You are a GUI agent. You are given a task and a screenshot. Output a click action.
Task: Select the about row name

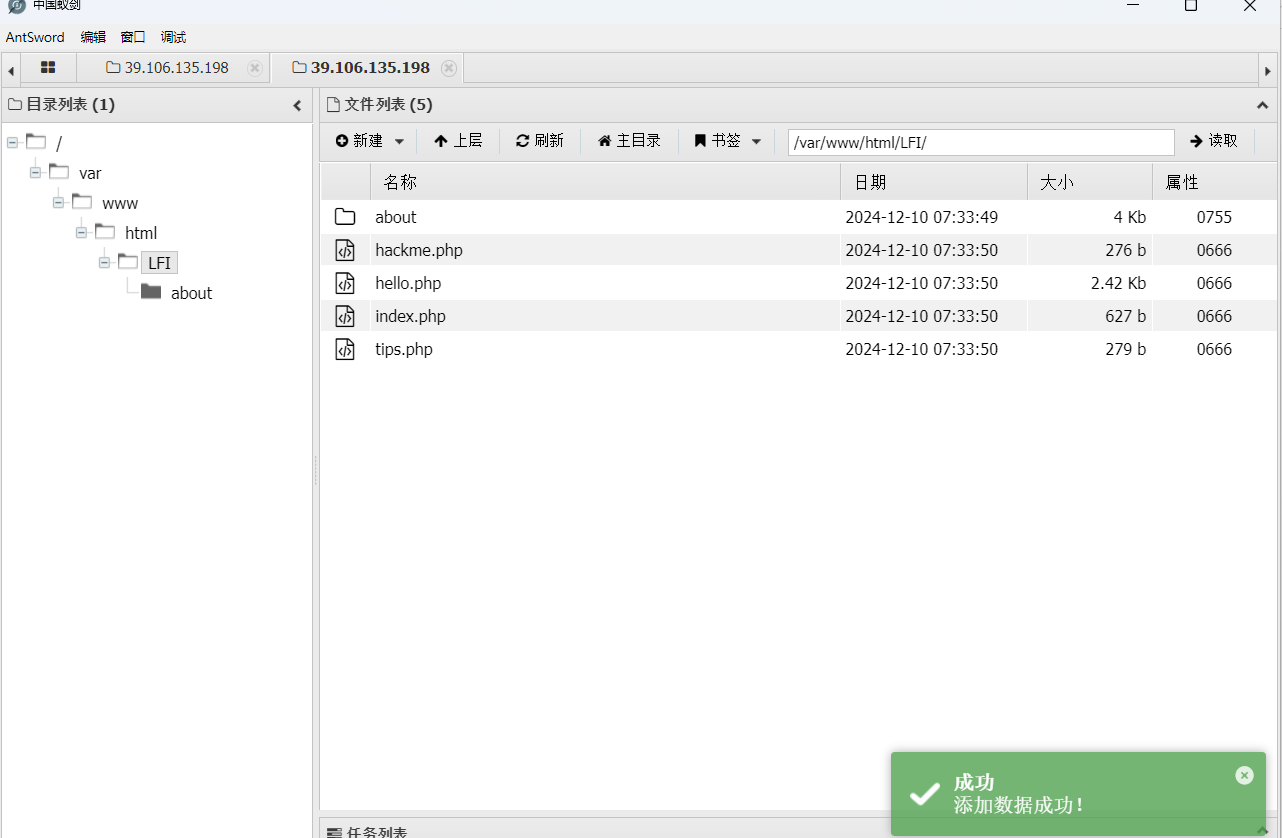pos(396,217)
